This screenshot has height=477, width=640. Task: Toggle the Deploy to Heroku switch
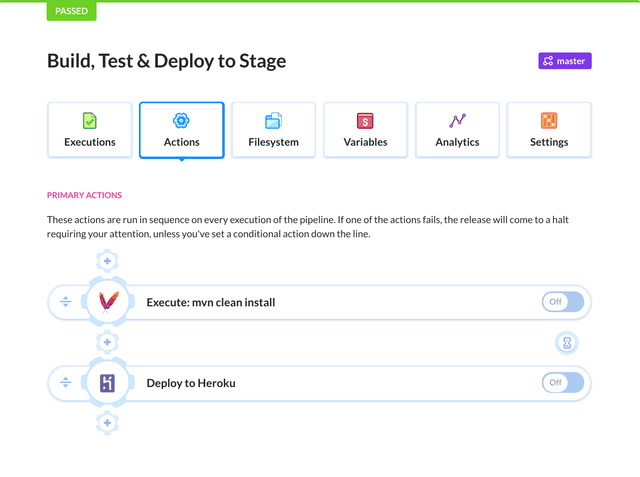click(562, 383)
